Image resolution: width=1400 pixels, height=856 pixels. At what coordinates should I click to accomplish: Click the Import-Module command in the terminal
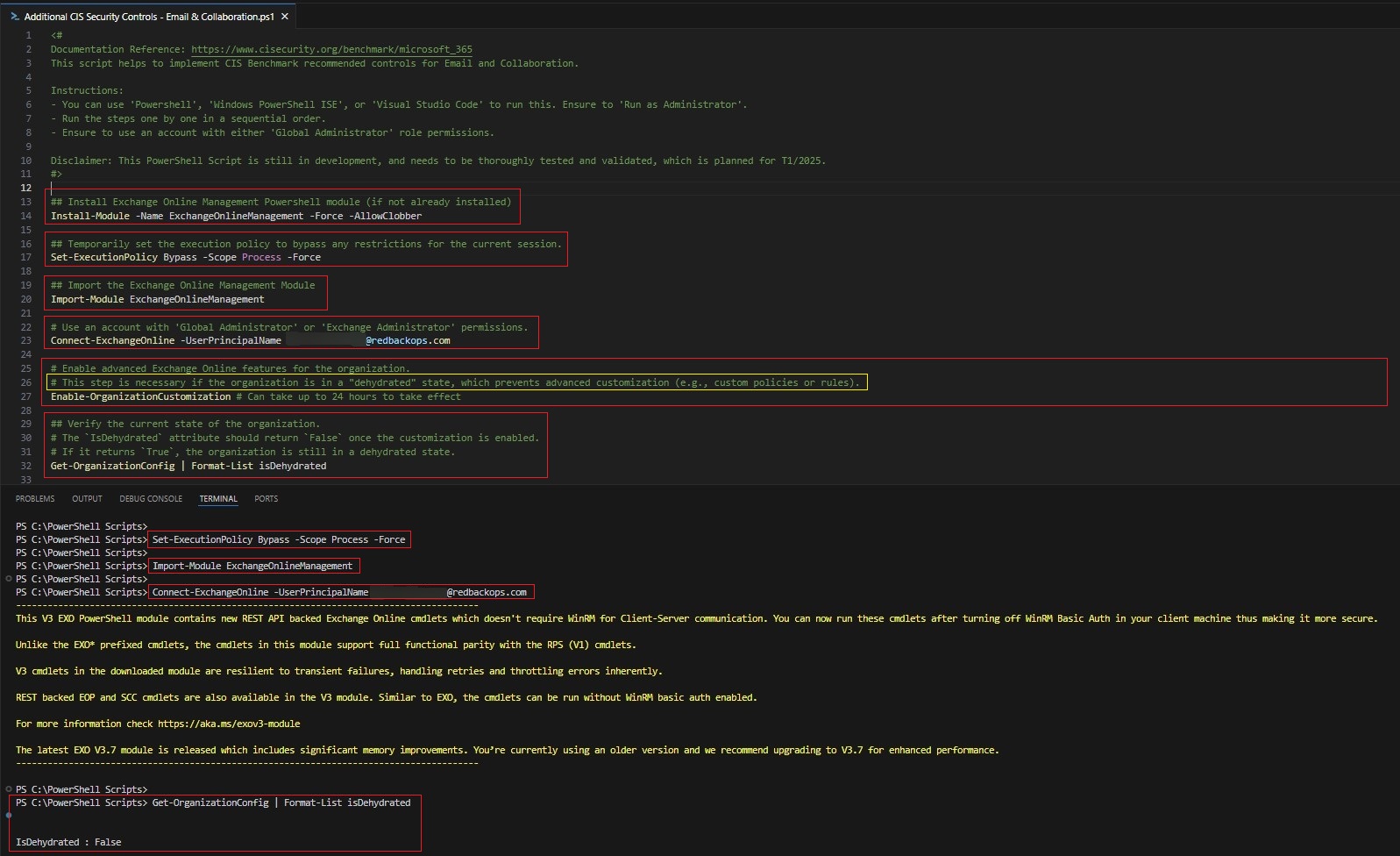252,566
